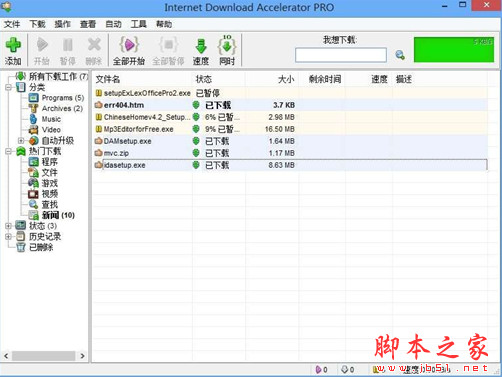502x379 pixels.
Task: Select 热门下载 hot downloads node
Action: [45, 151]
